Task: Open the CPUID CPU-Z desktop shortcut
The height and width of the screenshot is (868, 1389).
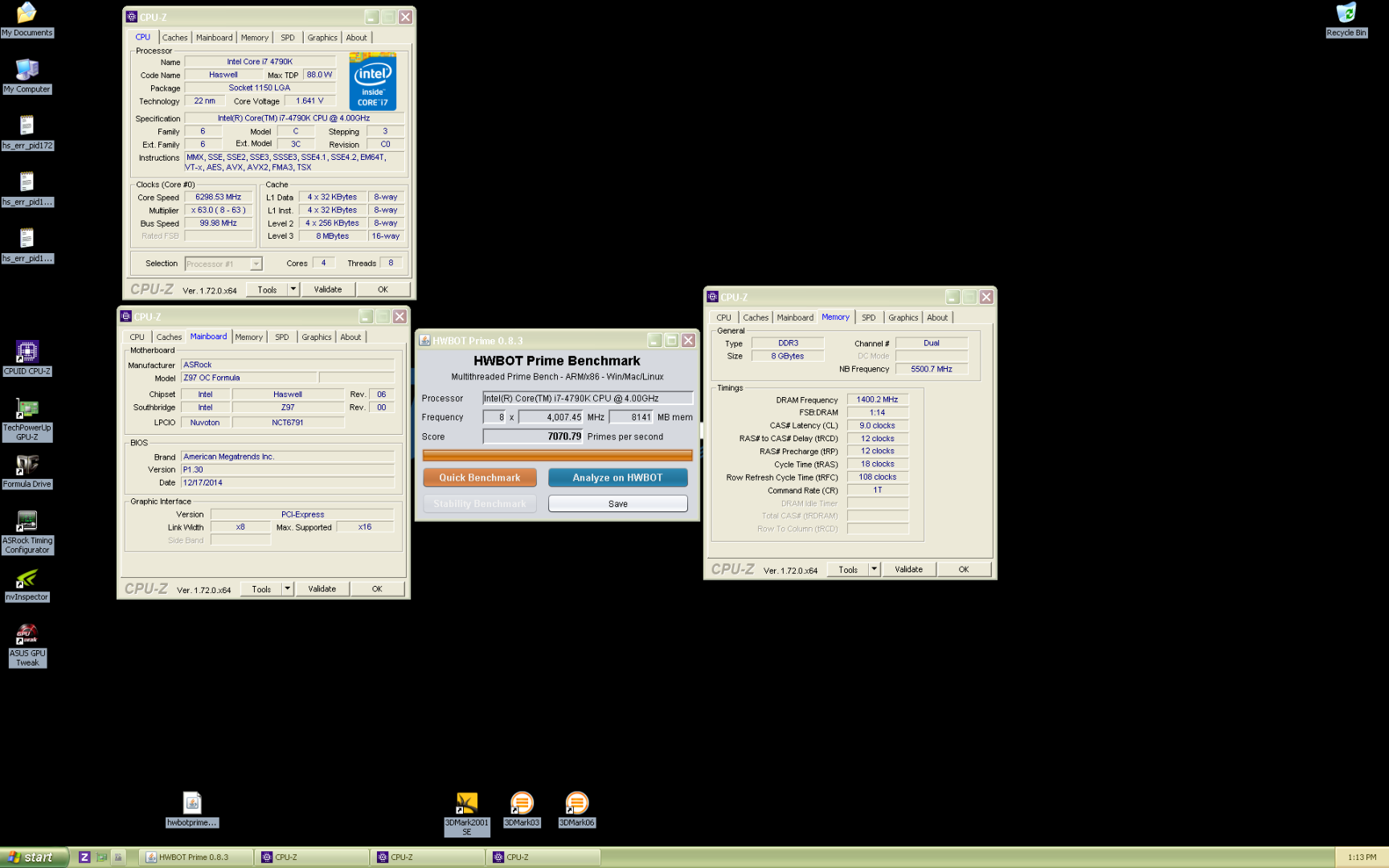Action: click(27, 358)
